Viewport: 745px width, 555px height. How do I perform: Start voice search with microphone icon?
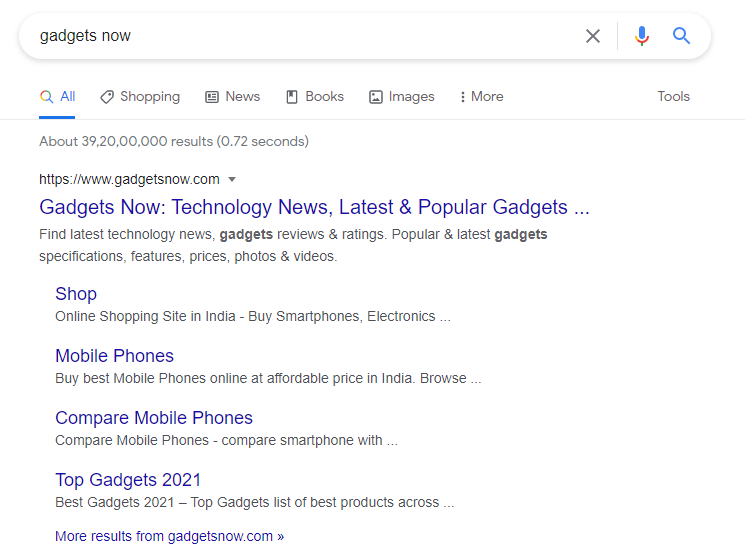pyautogui.click(x=641, y=36)
